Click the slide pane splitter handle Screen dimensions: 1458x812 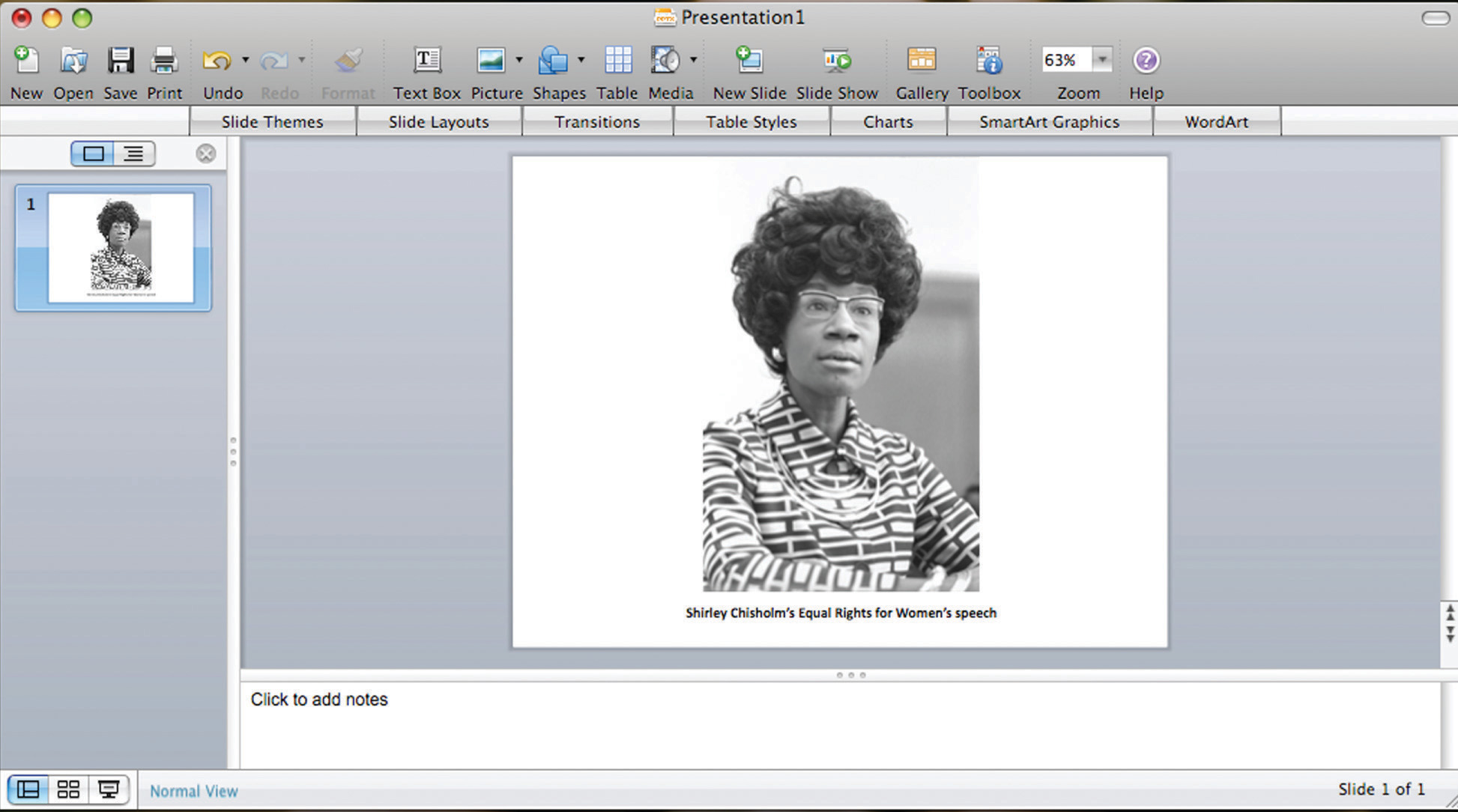tap(233, 452)
